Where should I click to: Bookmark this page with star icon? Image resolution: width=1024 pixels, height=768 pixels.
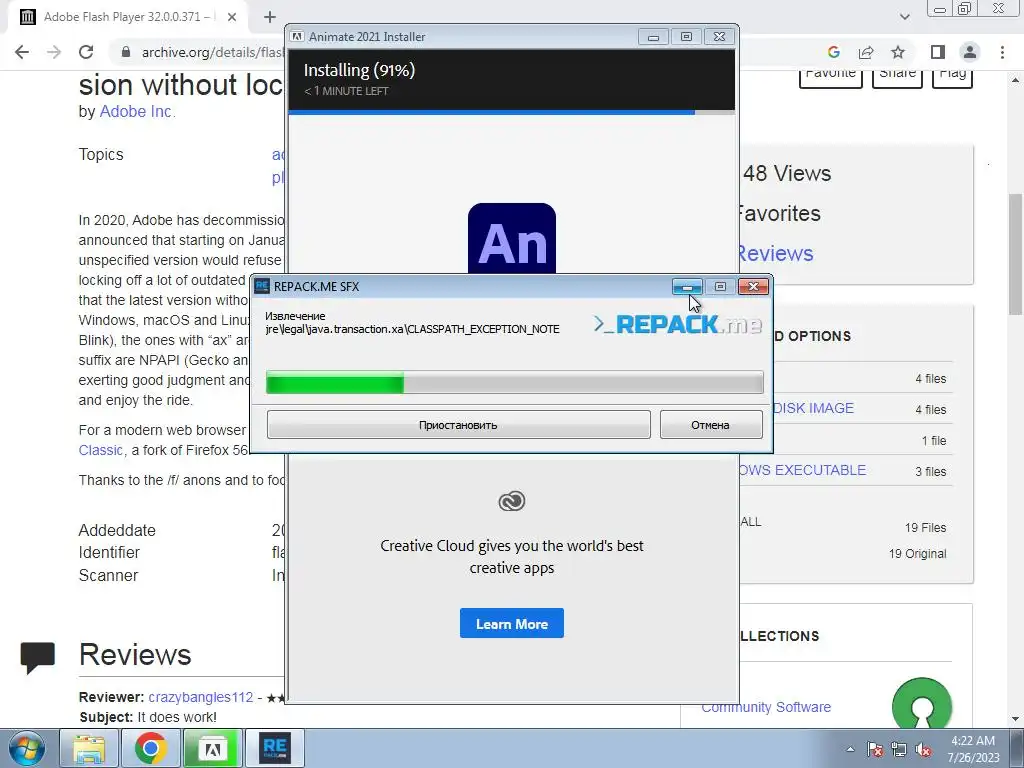click(x=898, y=52)
